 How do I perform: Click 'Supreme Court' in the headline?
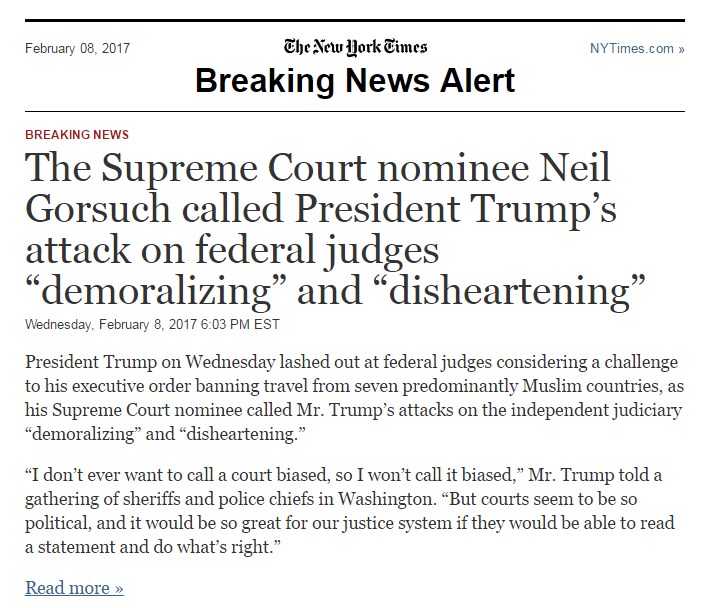coord(233,168)
